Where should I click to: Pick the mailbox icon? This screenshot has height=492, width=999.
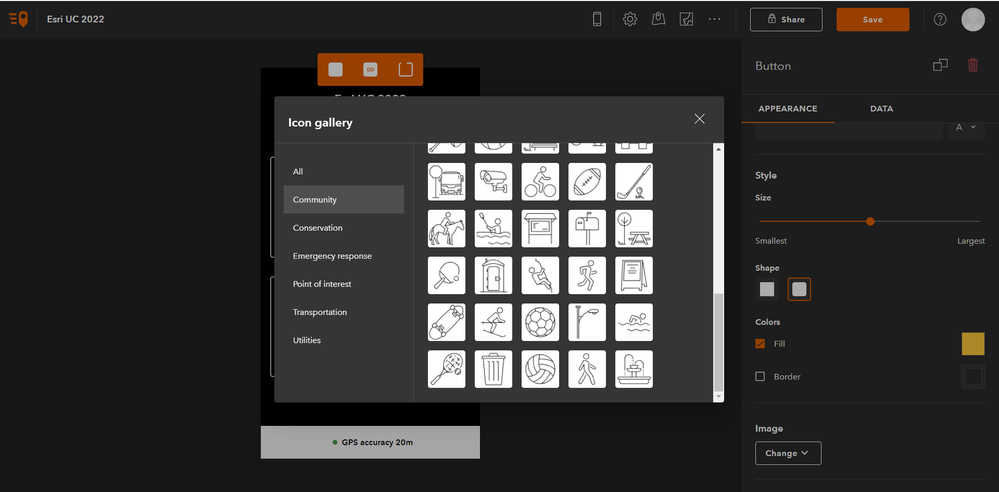tap(587, 228)
